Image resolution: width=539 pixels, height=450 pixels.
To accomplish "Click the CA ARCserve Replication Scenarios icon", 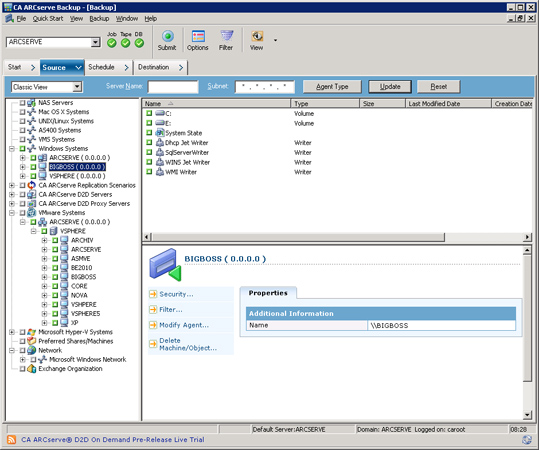I will pos(31,185).
